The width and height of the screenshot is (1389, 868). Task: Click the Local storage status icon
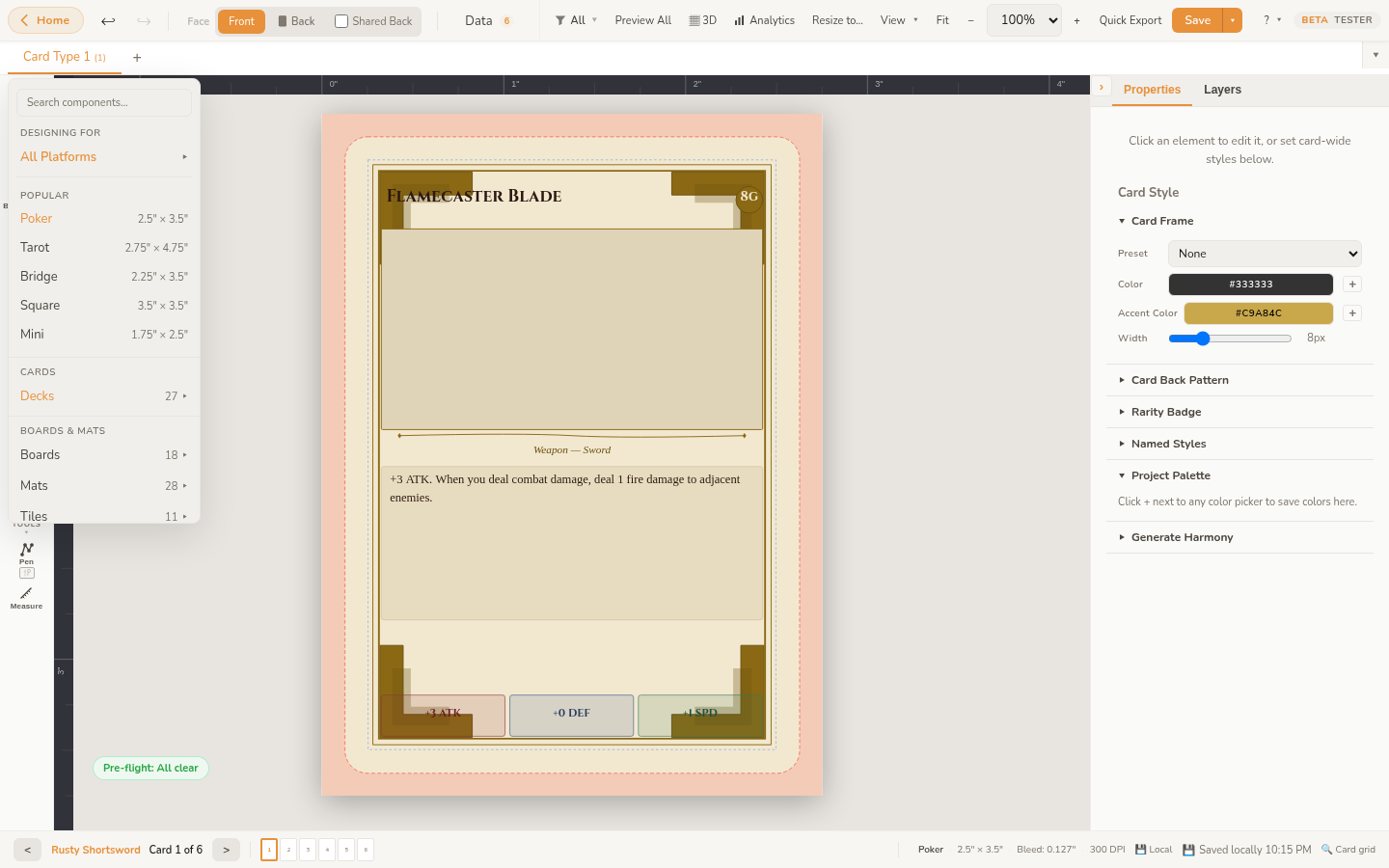point(1154,850)
